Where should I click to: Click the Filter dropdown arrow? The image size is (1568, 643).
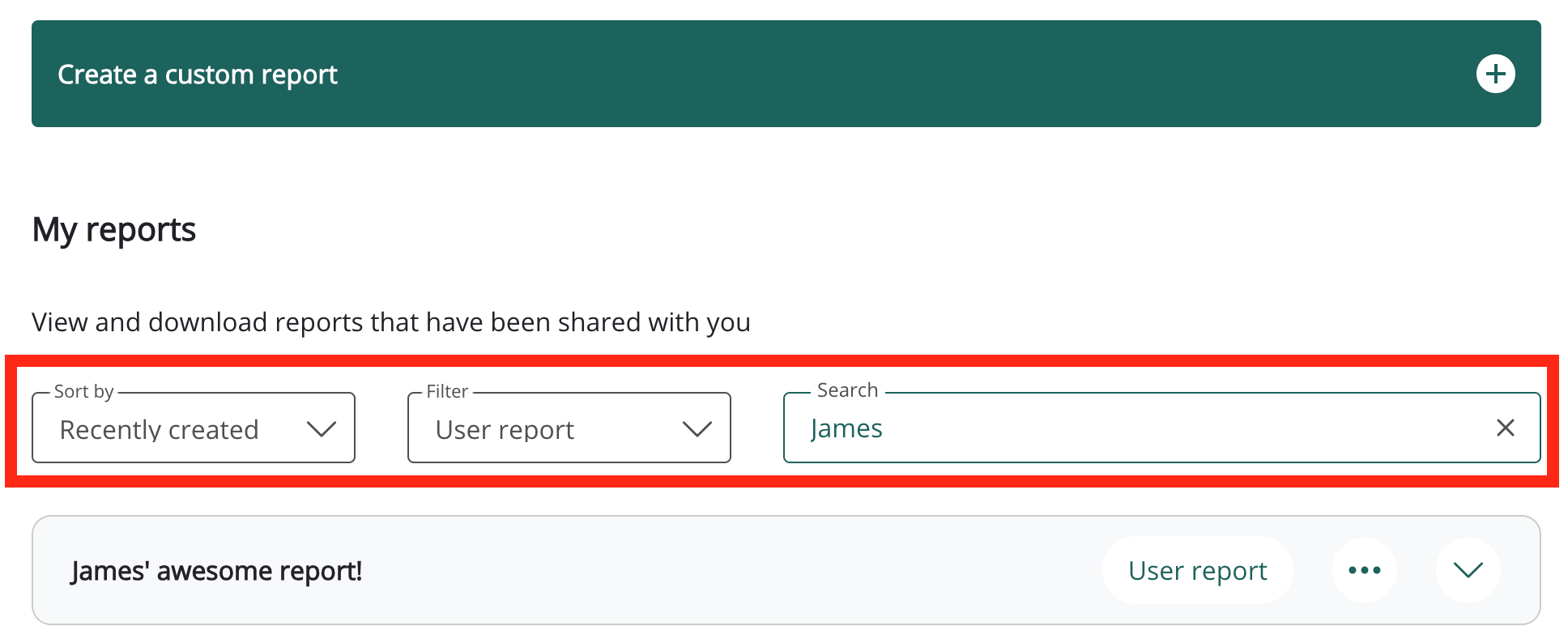697,429
